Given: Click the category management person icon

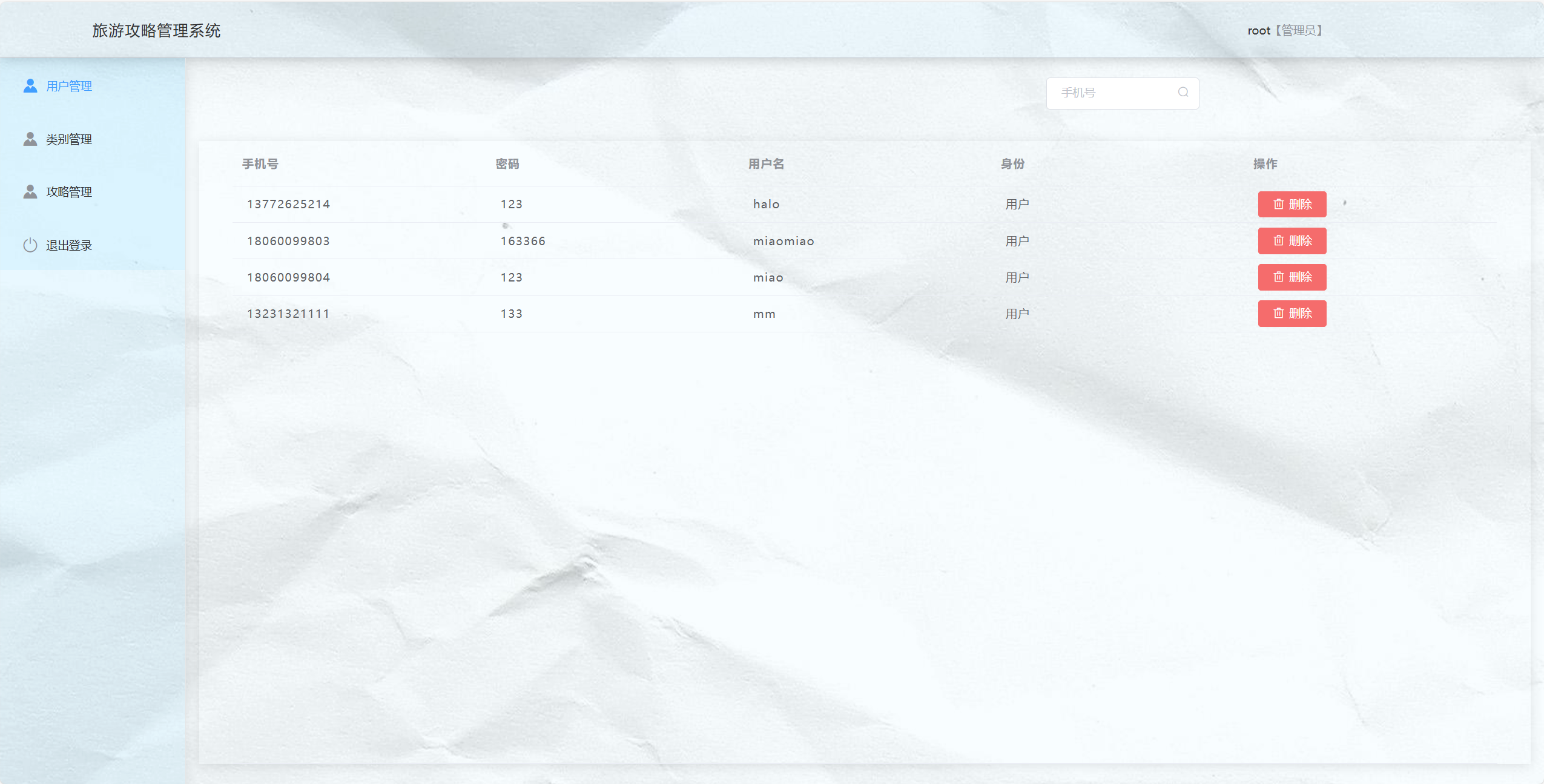Looking at the screenshot, I should [30, 139].
